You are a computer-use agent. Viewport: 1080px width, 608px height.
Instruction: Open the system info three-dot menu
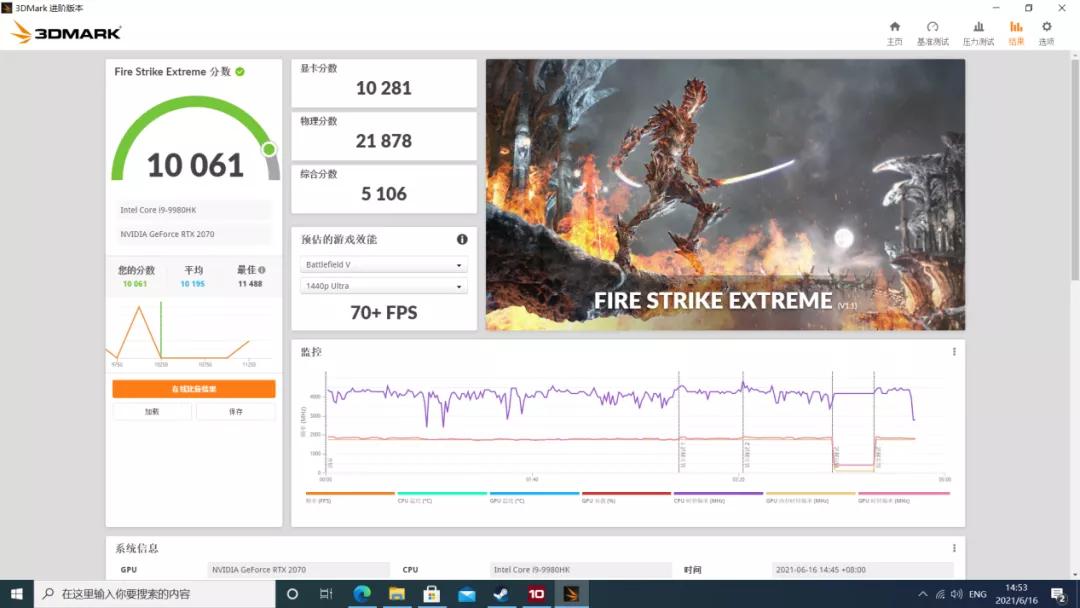click(954, 548)
